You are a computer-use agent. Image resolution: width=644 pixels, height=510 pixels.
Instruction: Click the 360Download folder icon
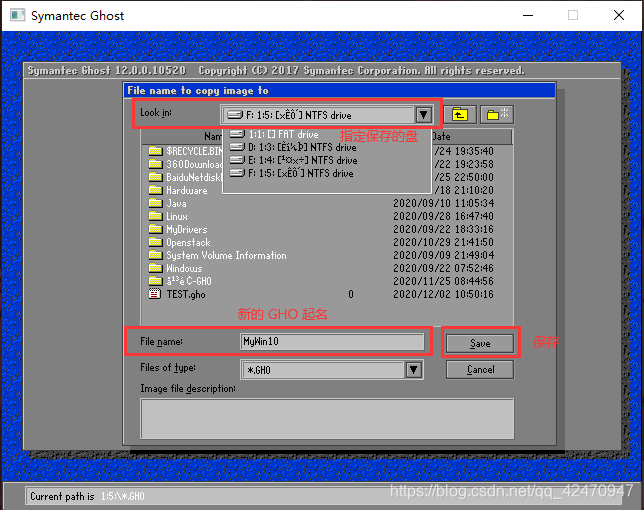tap(155, 164)
